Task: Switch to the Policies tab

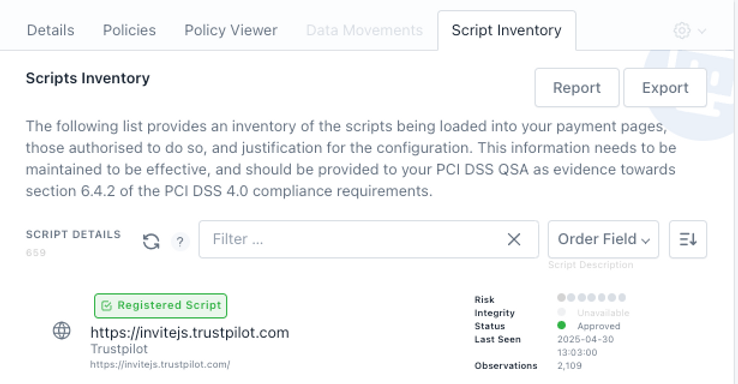Action: 129,30
